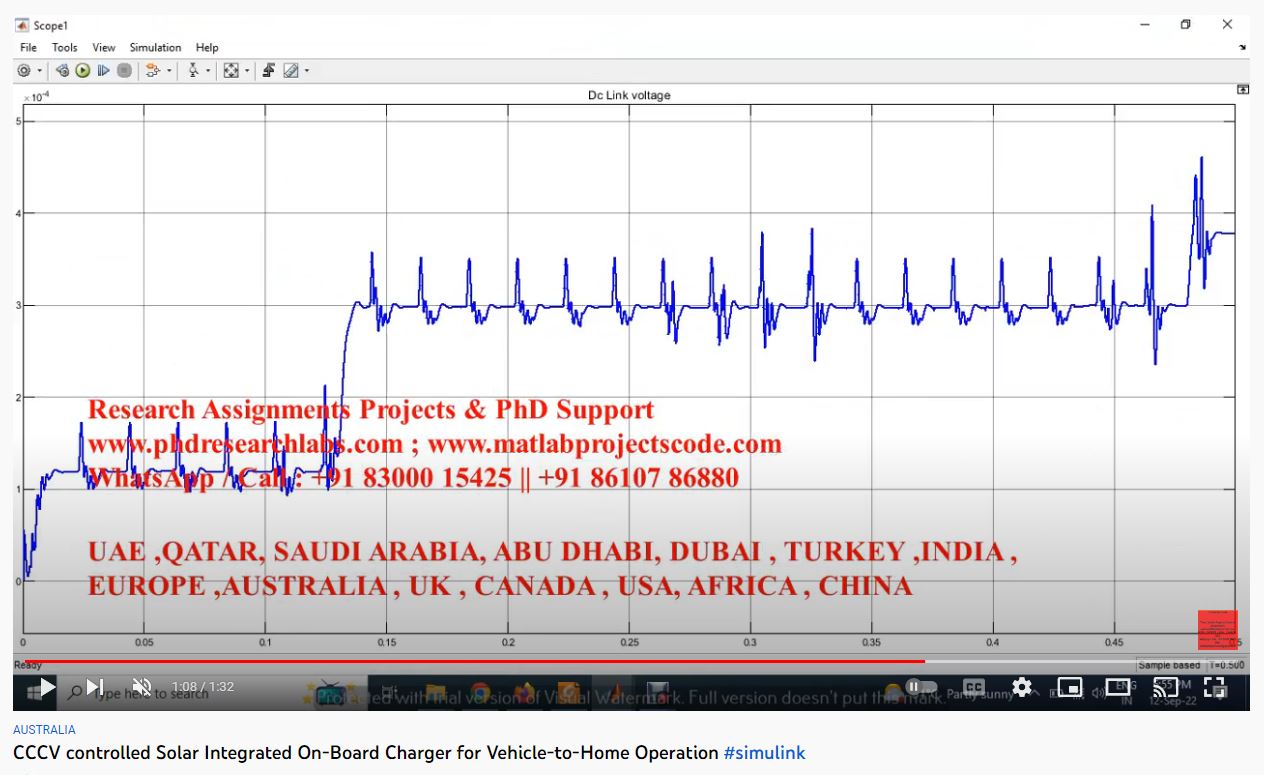Expand the Triggers dropdown arrow
The width and height of the screenshot is (1264, 775).
pos(208,71)
